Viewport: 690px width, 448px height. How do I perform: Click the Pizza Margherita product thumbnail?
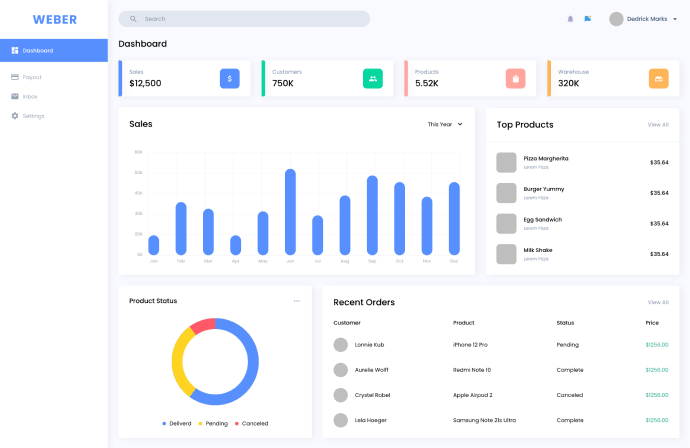pos(507,162)
